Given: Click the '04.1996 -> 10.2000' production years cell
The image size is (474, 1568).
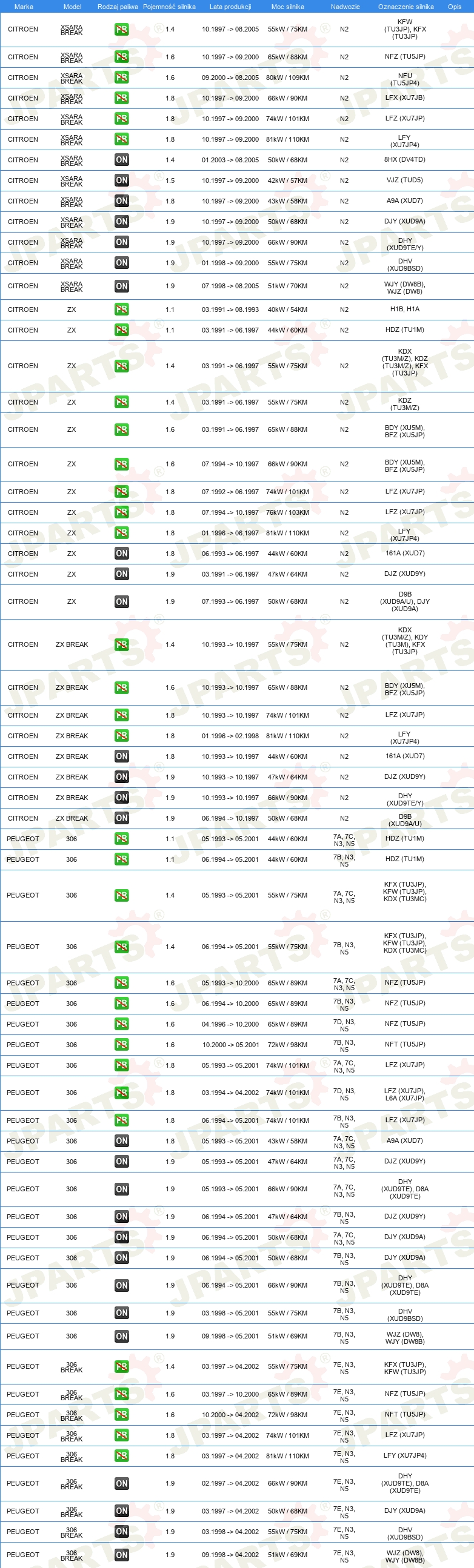Looking at the screenshot, I should pyautogui.click(x=230, y=1024).
